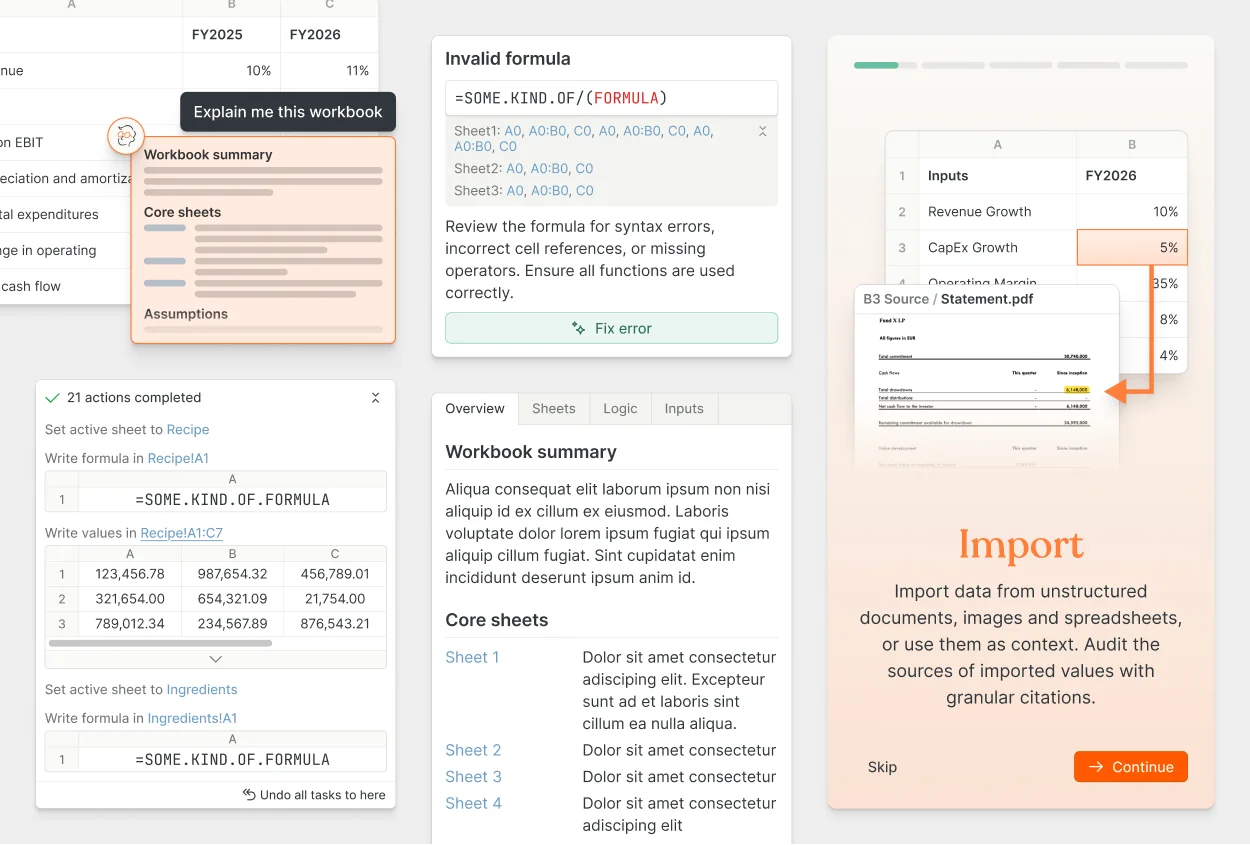Switch to the Logic tab
1250x845 pixels.
(620, 409)
